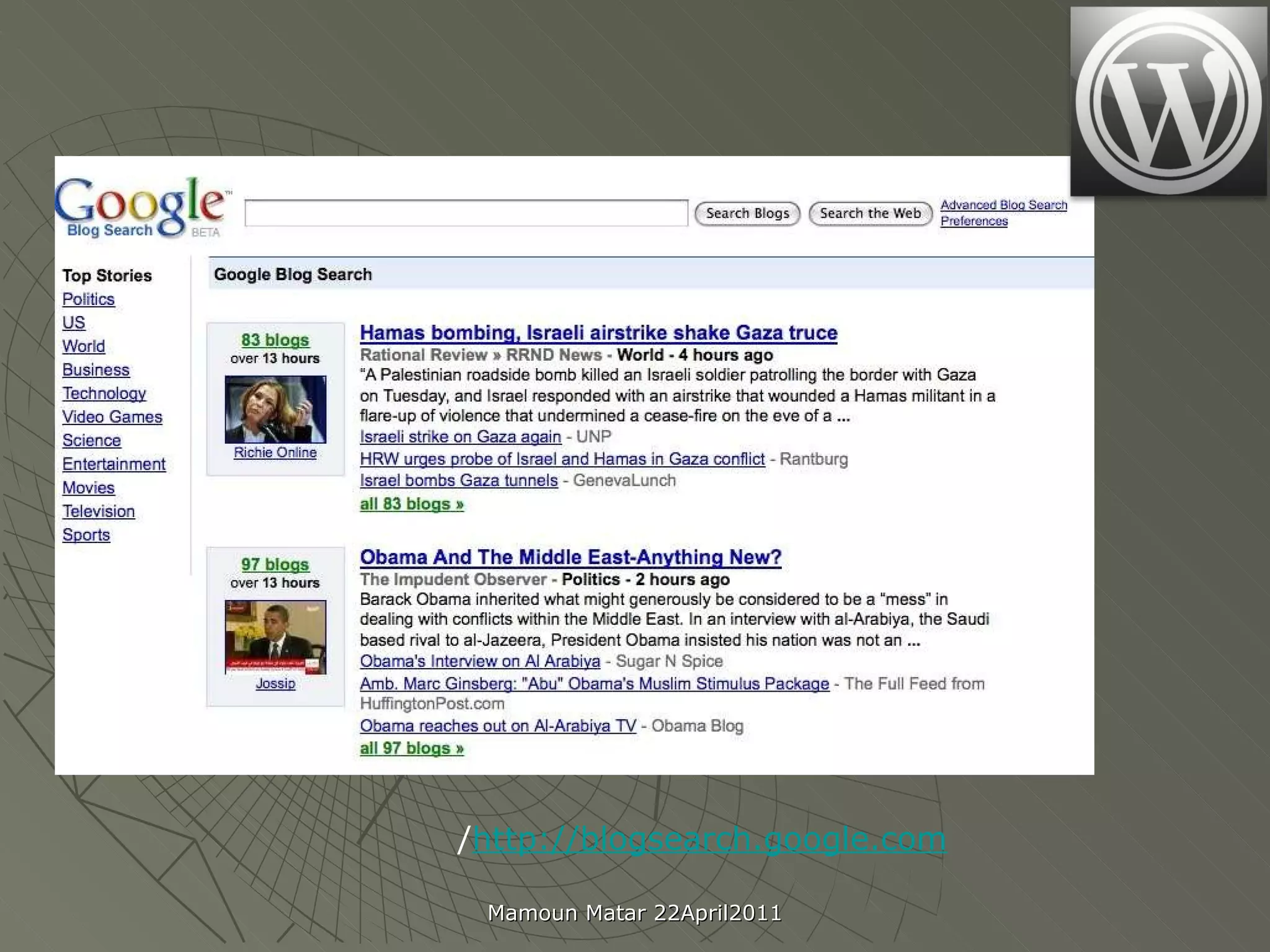Screen dimensions: 1270x952
Task: Select World category in sidebar
Action: 84,346
